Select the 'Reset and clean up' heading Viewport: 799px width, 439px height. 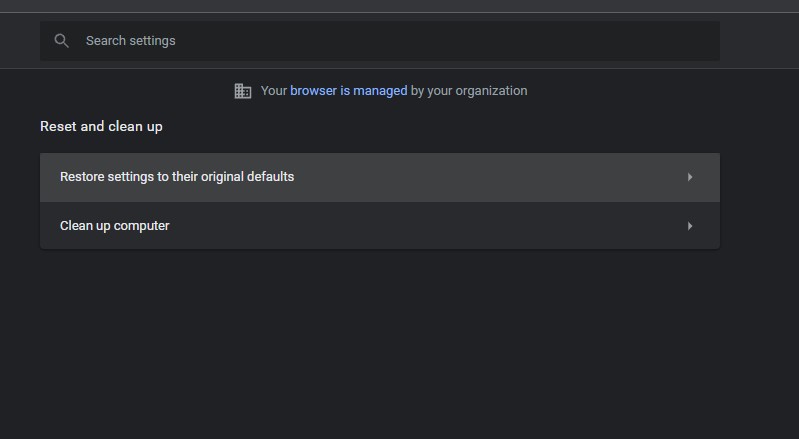click(101, 126)
